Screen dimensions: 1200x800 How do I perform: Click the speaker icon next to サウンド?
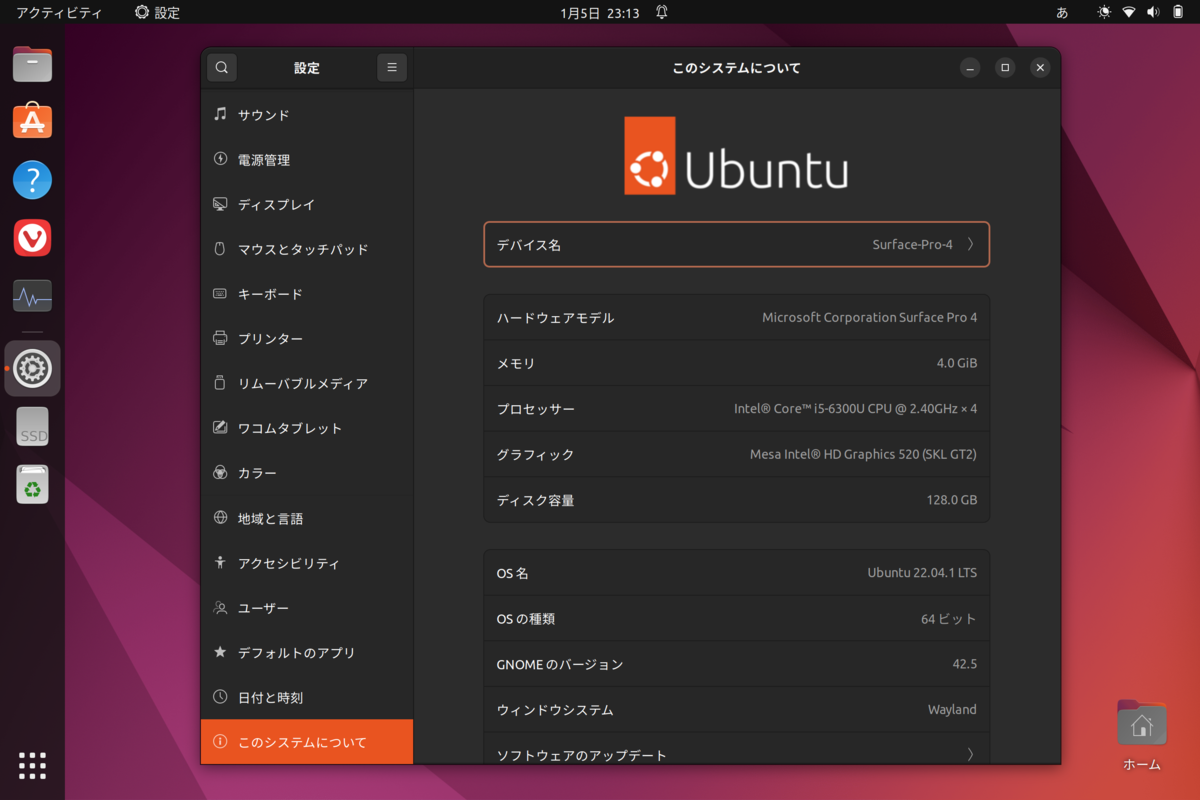(x=221, y=114)
